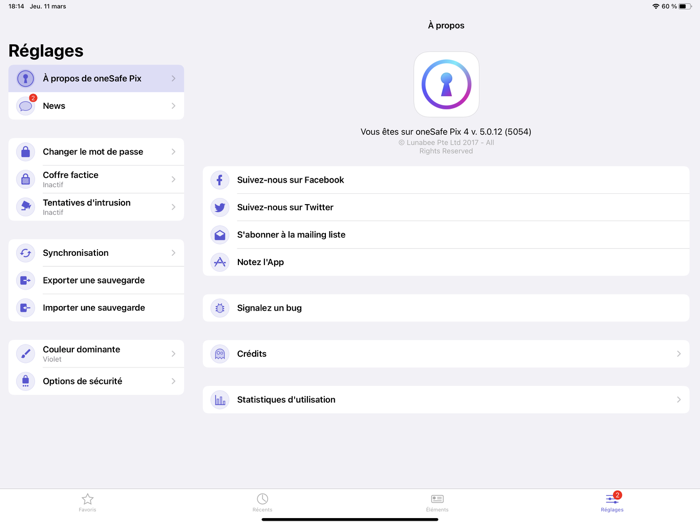Expand chevron on the News row

click(173, 106)
